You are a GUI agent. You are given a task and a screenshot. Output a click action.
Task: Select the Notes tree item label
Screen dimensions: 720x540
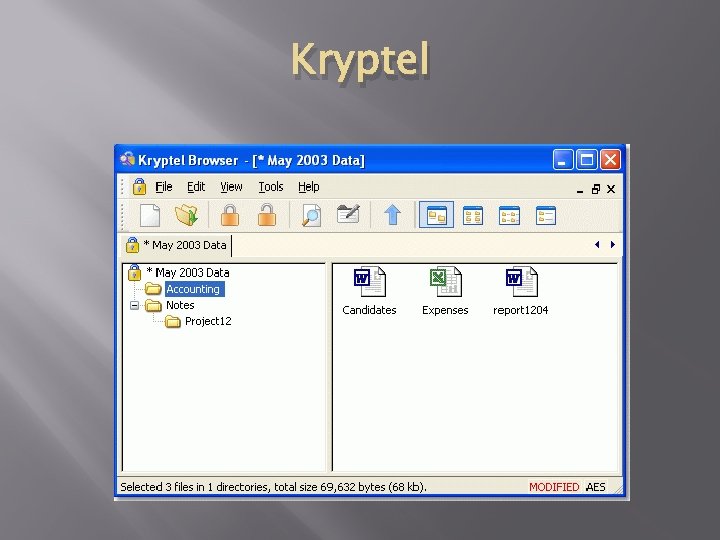point(180,305)
